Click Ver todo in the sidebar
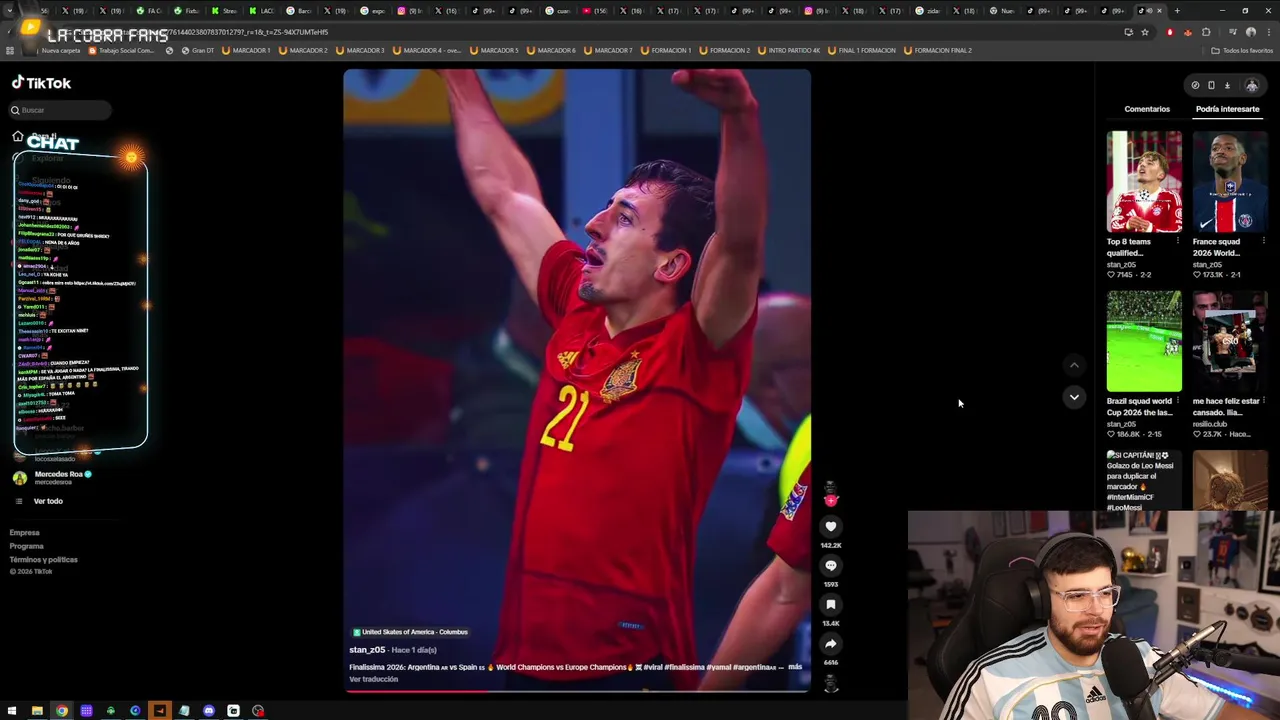Image resolution: width=1280 pixels, height=720 pixels. point(48,501)
